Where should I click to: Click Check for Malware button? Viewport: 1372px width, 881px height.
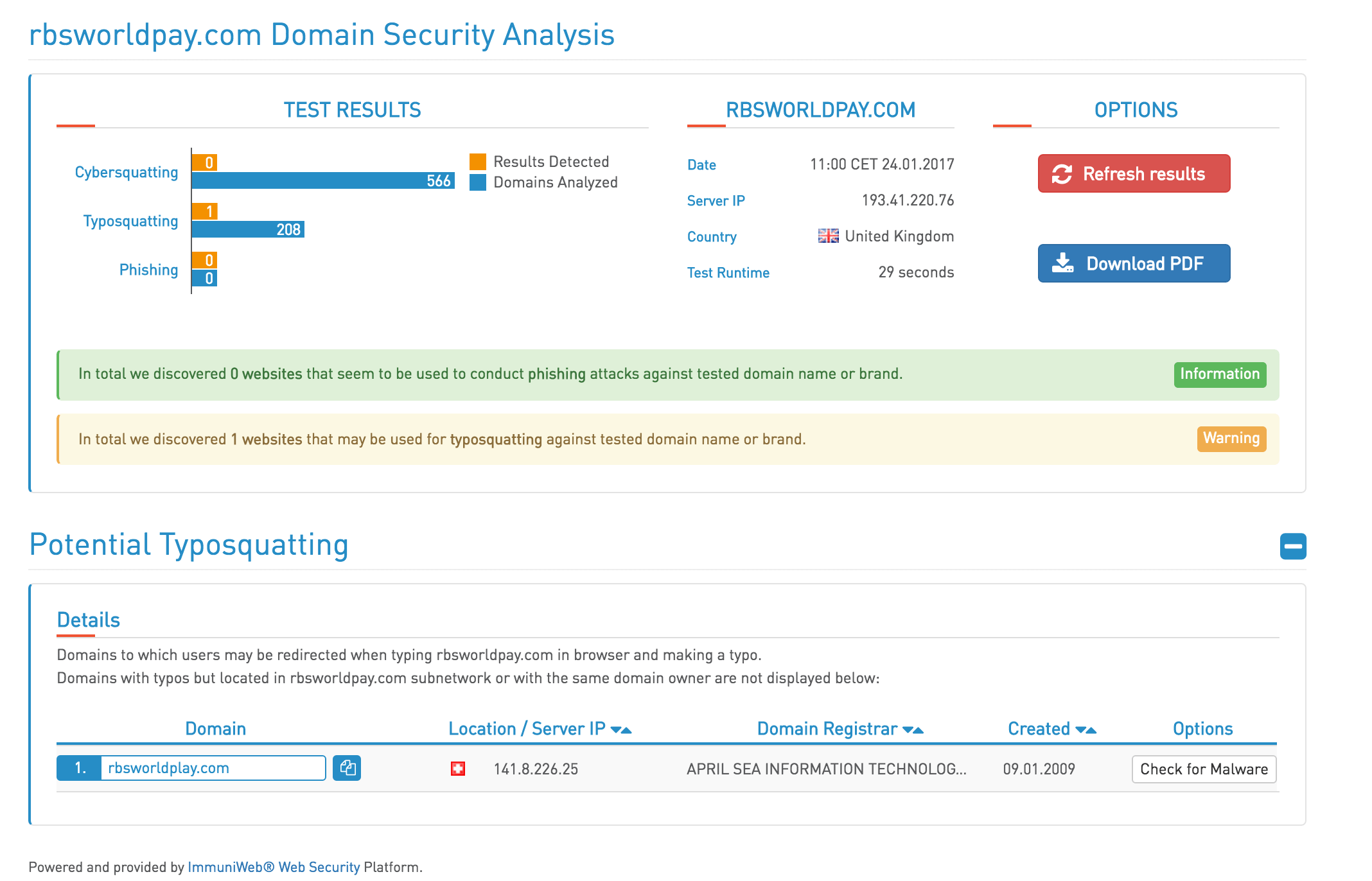[x=1204, y=769]
